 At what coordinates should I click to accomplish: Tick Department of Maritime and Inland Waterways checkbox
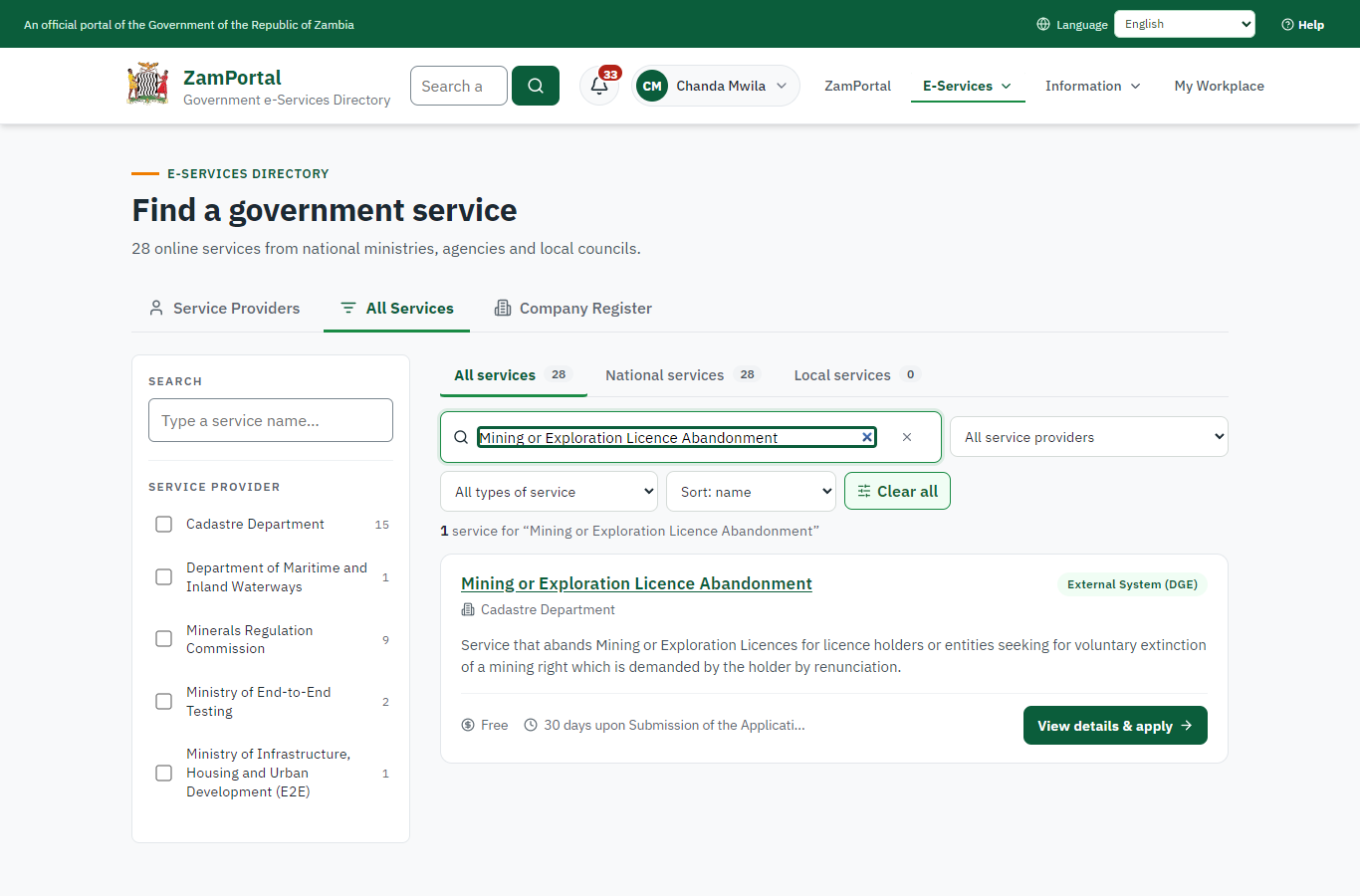click(164, 577)
